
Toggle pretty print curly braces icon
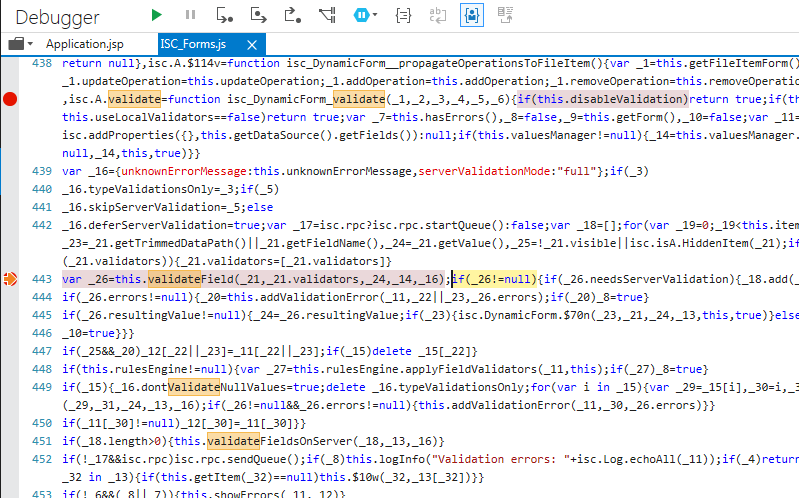(x=403, y=15)
